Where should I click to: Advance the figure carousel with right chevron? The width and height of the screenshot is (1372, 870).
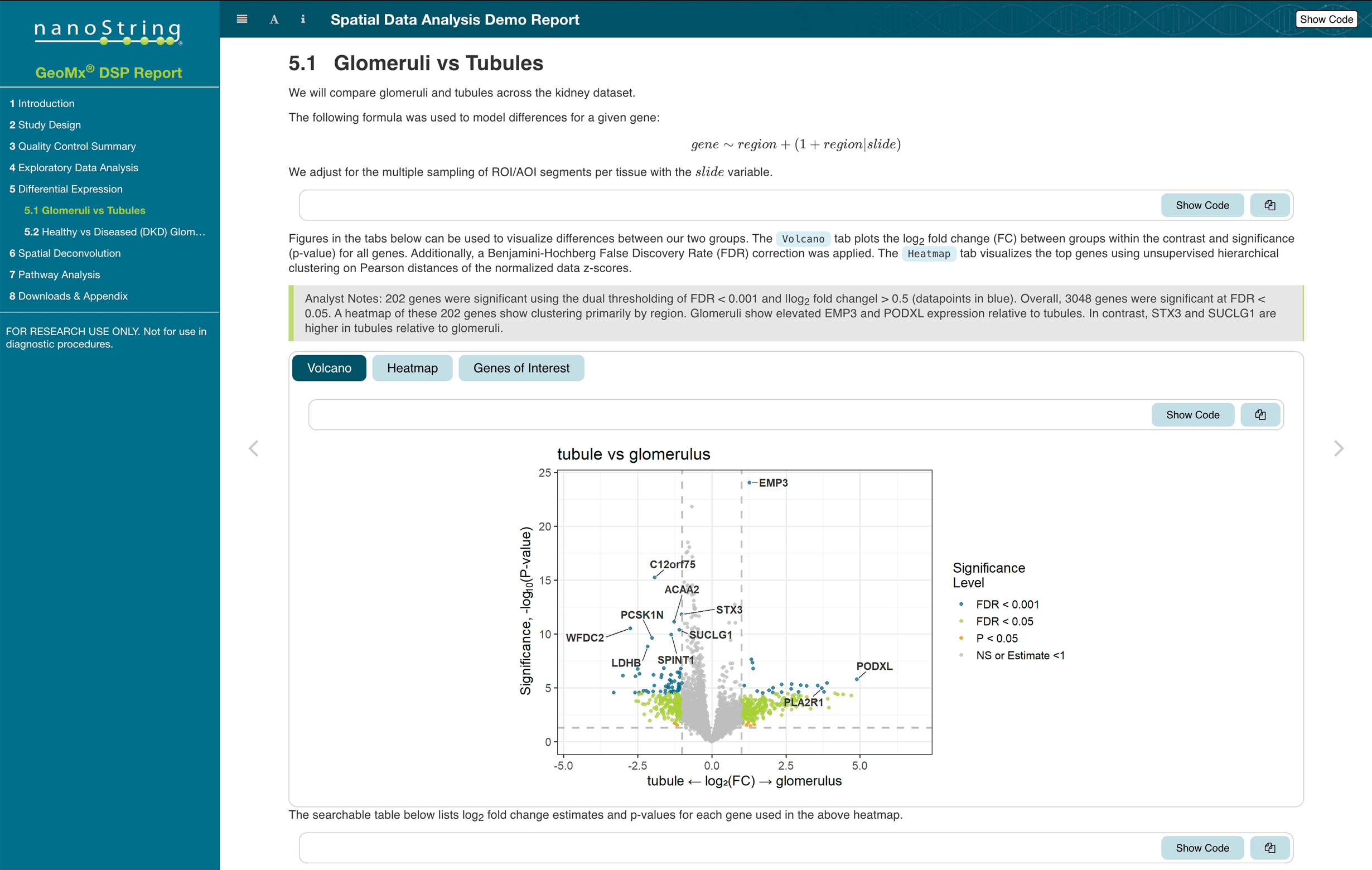coord(1339,448)
